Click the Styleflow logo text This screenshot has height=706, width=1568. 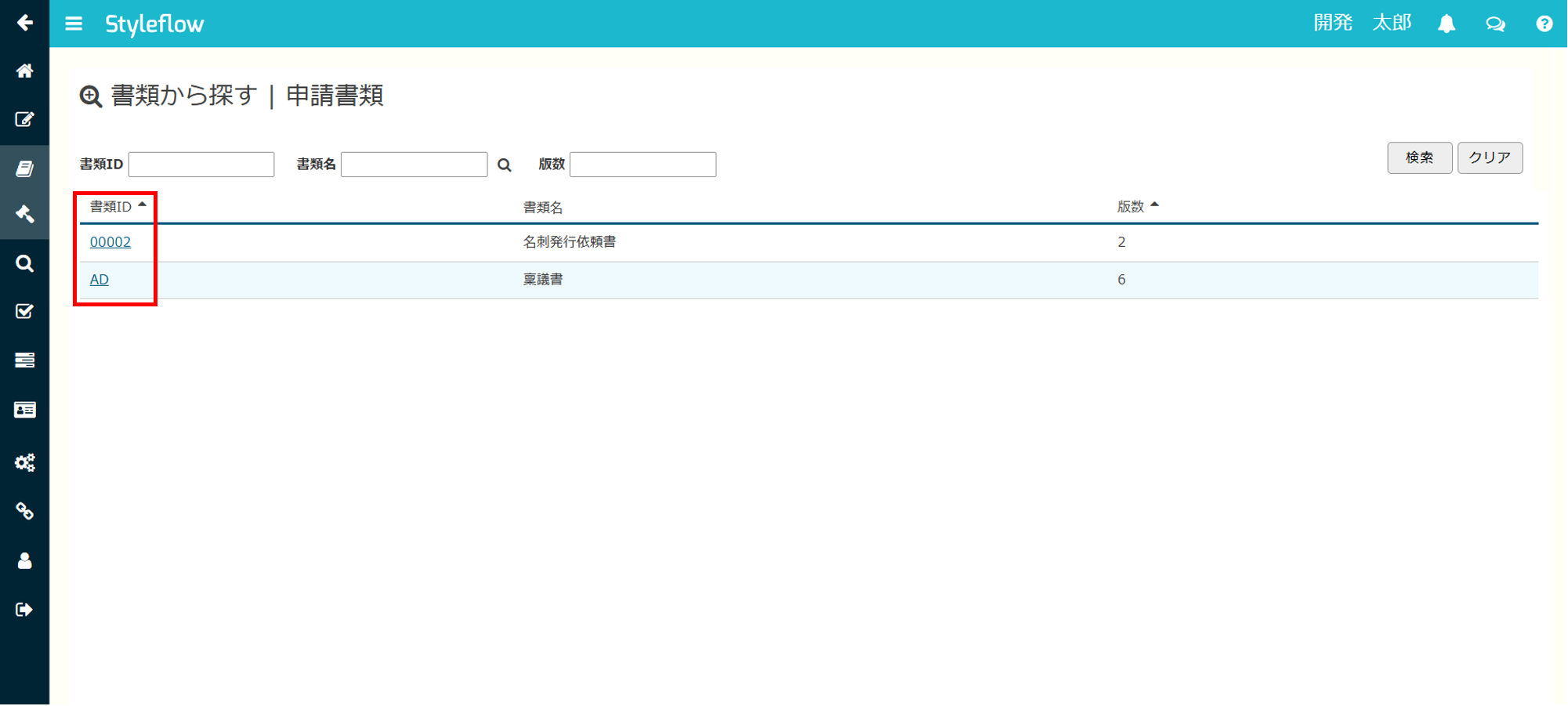pos(154,24)
